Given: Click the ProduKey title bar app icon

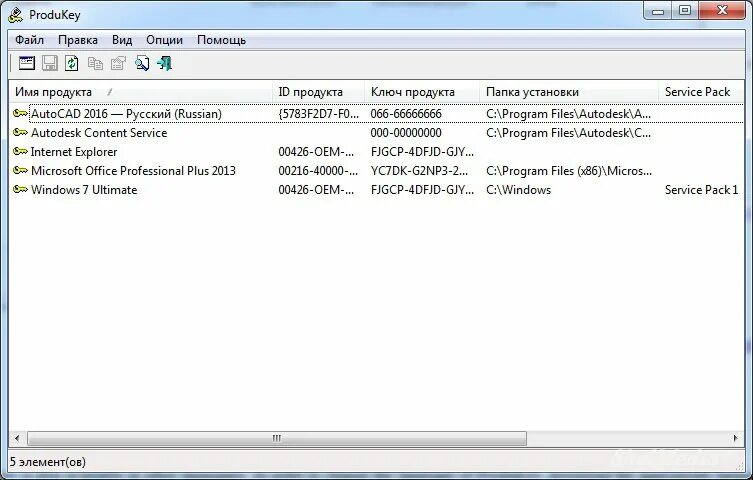Looking at the screenshot, I should (x=16, y=15).
